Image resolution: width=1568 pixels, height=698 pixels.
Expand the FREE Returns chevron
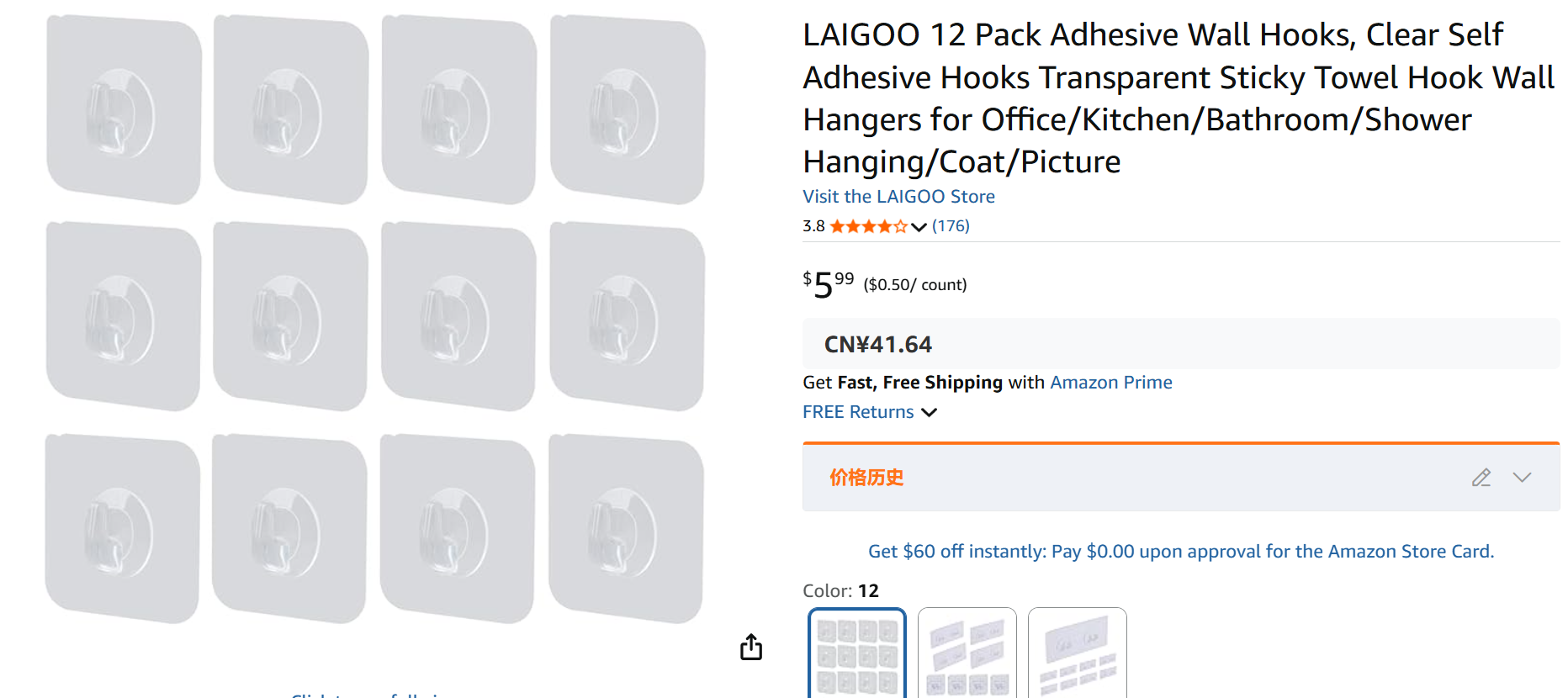pyautogui.click(x=930, y=412)
